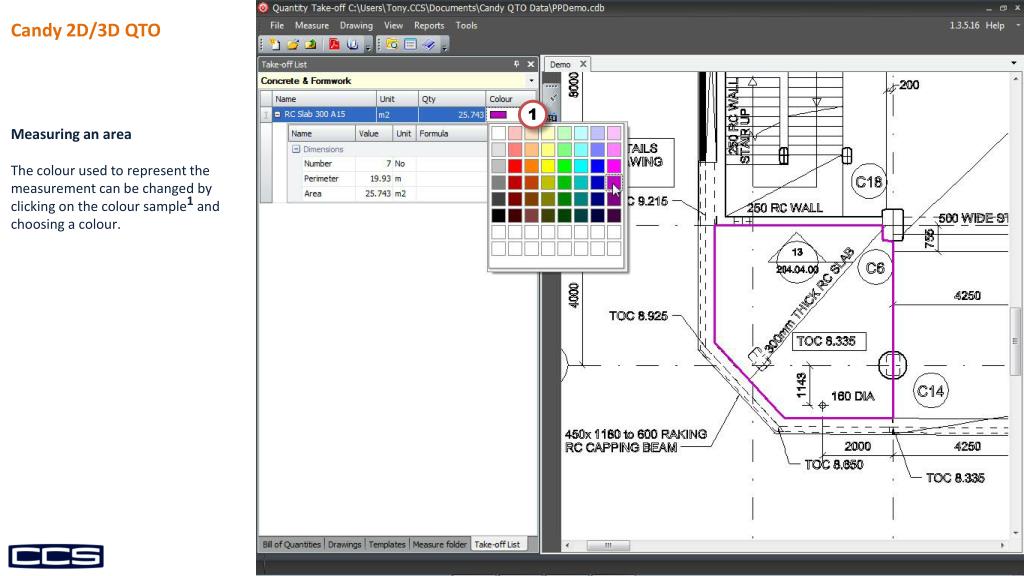This screenshot has width=1024, height=576.
Task: Click the folder with magnifier toolbar icon
Action: pos(392,44)
